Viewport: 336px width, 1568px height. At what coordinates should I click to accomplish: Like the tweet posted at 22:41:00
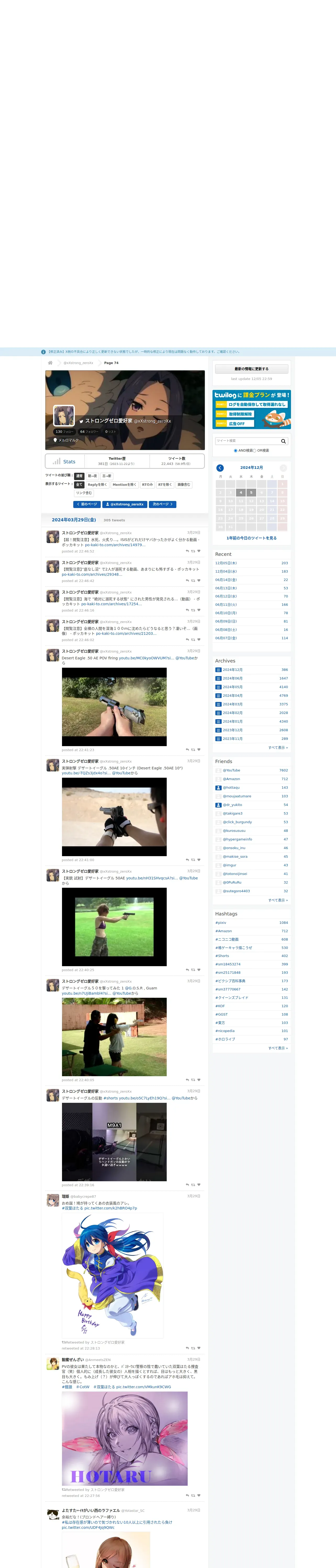(x=199, y=860)
